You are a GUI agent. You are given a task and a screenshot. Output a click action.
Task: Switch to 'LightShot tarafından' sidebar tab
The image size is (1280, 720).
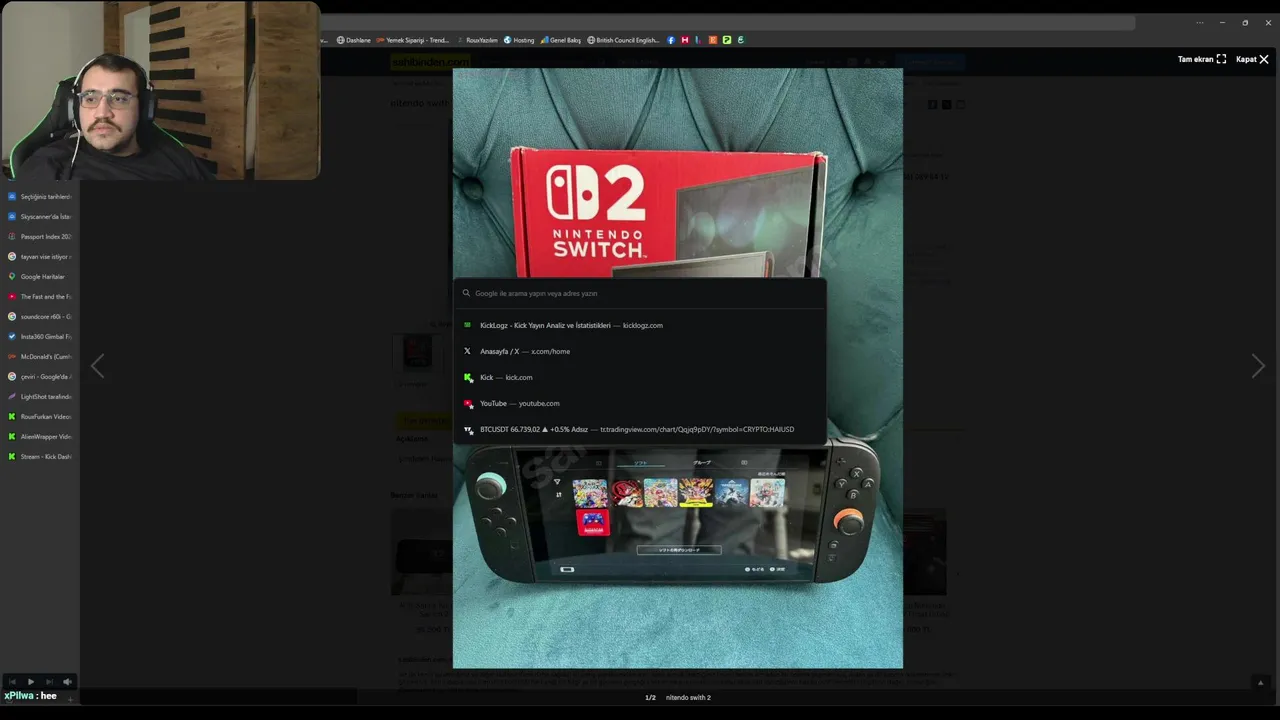click(x=40, y=397)
